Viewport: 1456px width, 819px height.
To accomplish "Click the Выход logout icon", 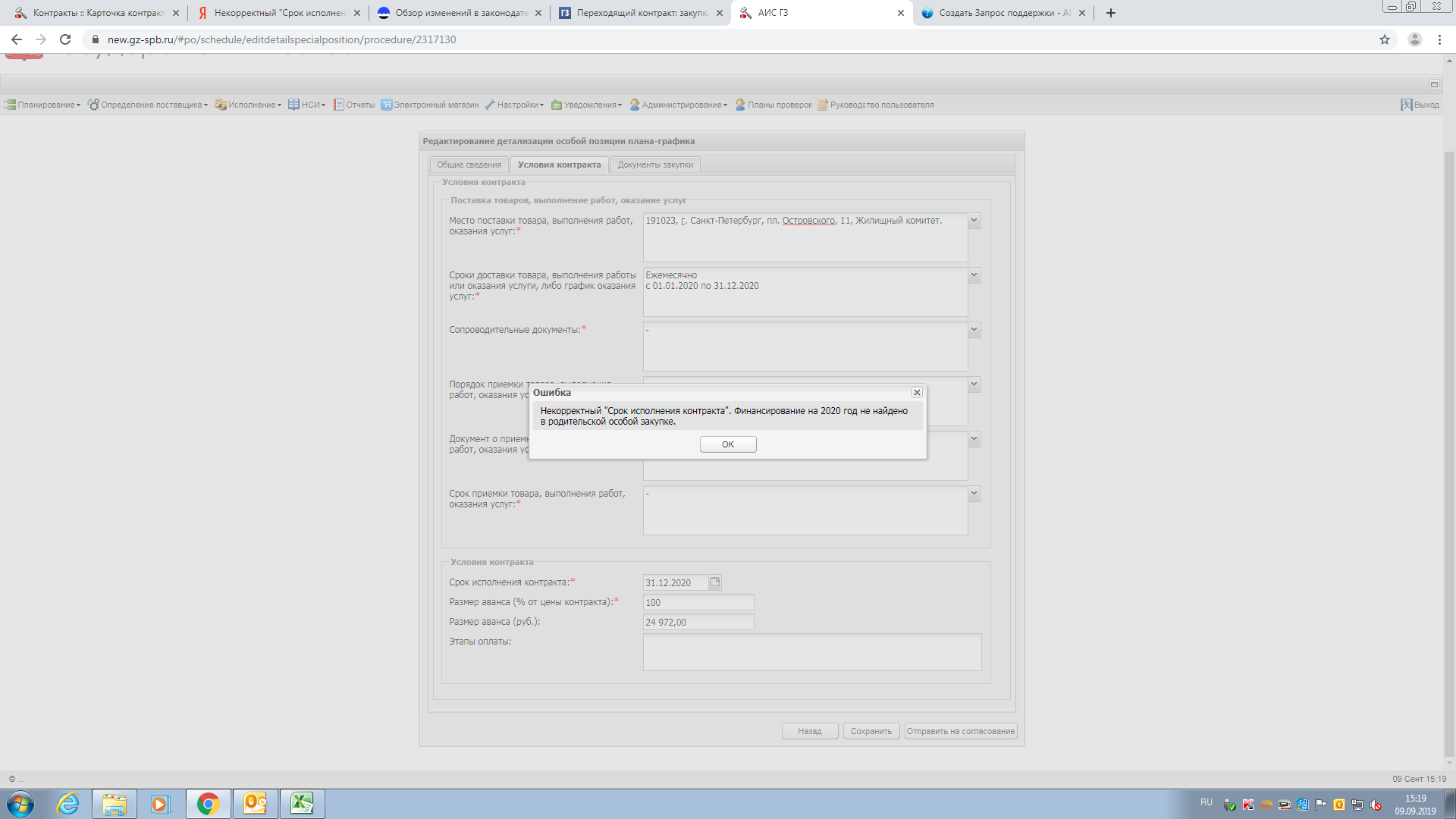I will click(1406, 105).
